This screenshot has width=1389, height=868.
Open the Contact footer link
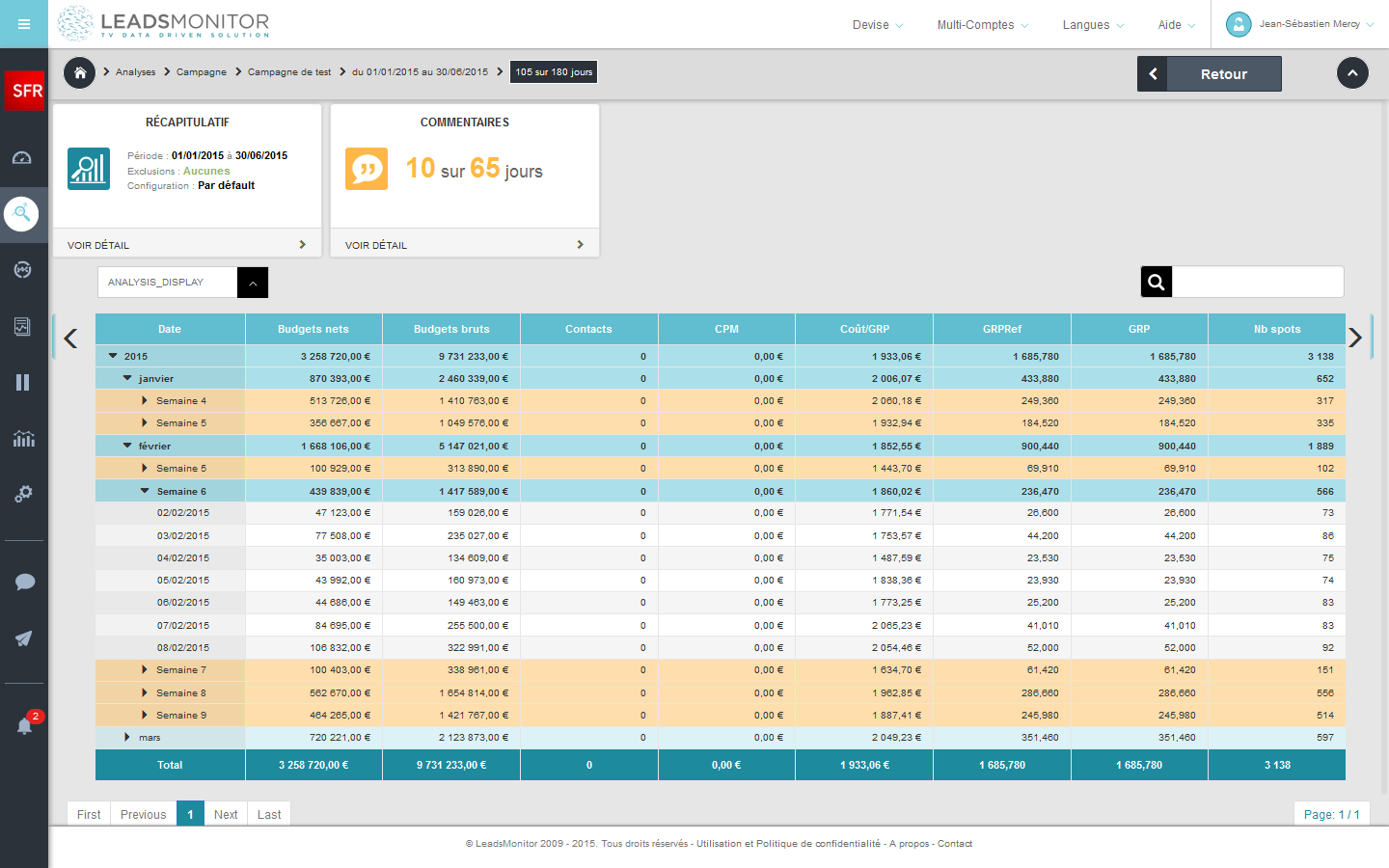pyautogui.click(x=955, y=844)
